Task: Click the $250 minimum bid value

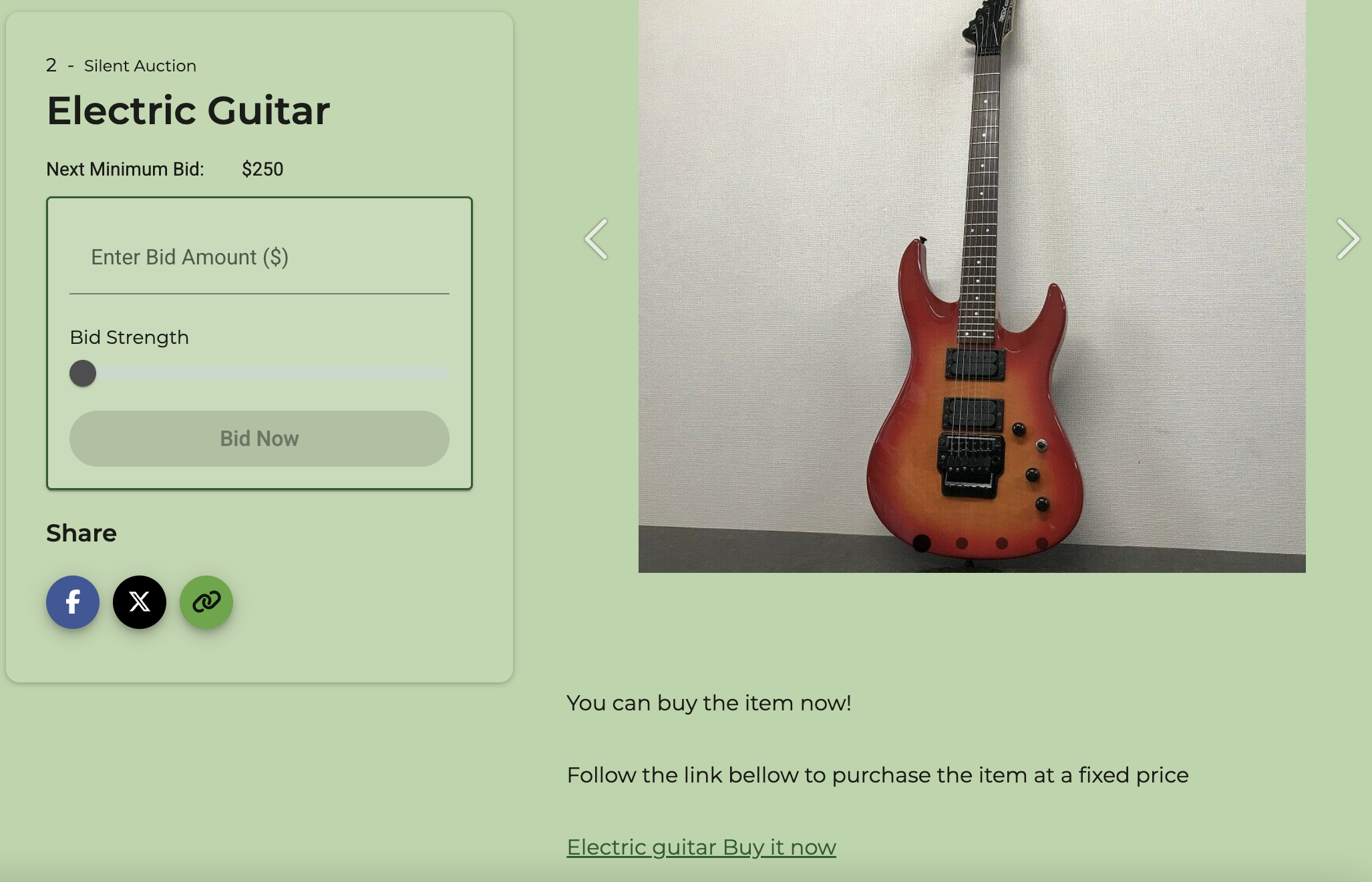Action: tap(263, 169)
